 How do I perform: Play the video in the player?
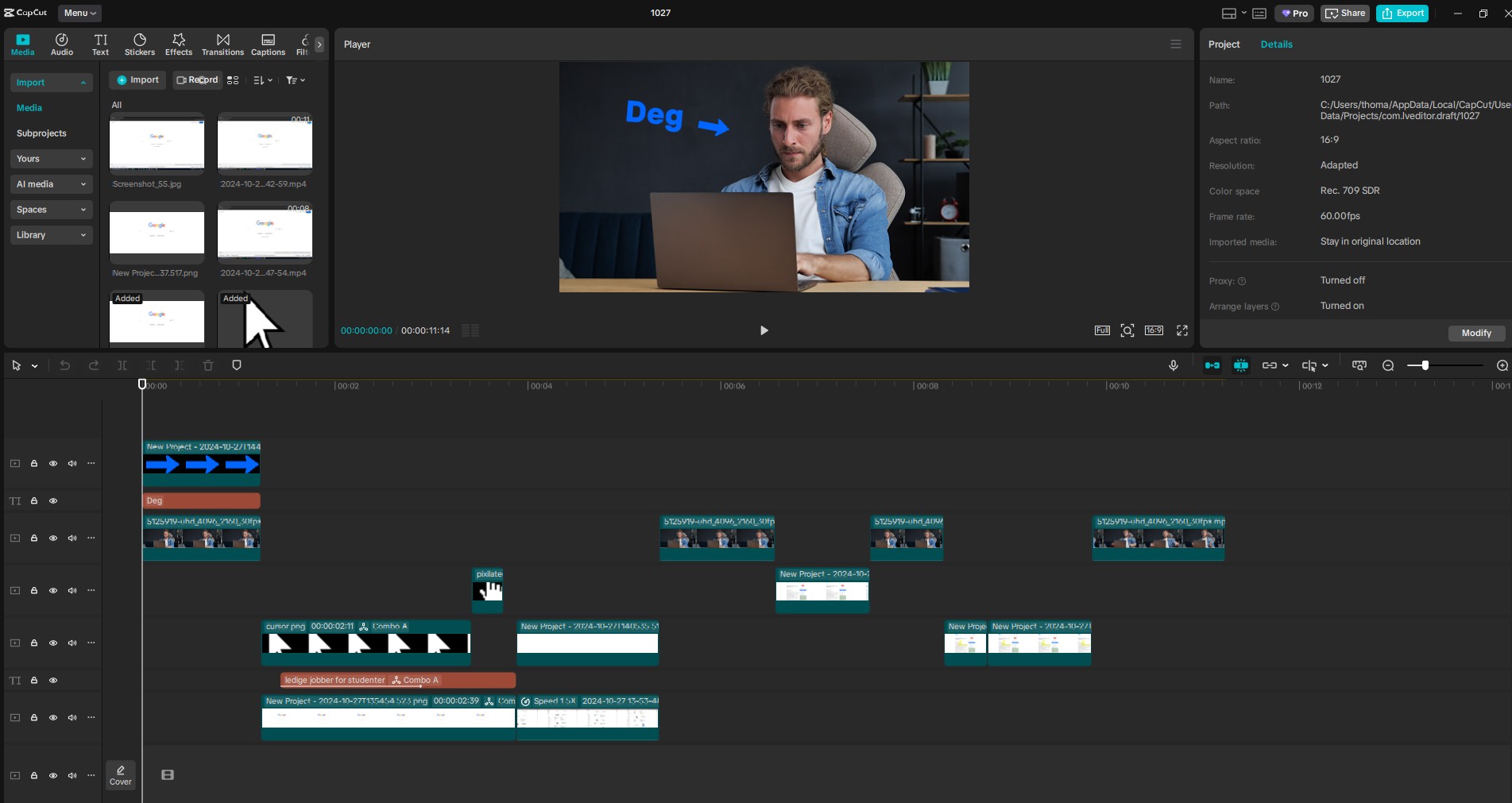[764, 330]
